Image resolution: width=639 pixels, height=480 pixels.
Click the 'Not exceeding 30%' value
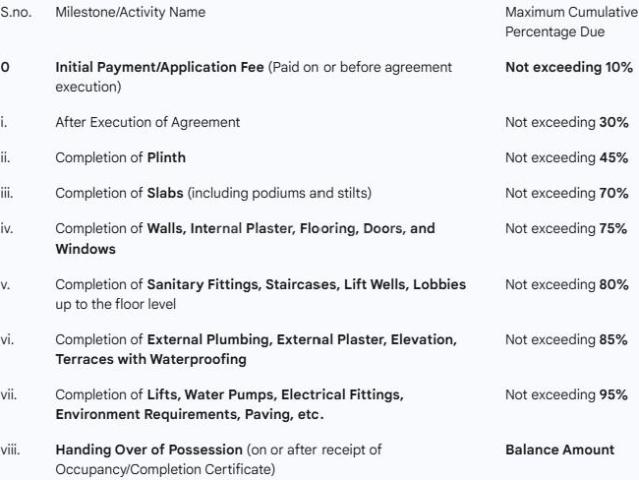point(566,122)
